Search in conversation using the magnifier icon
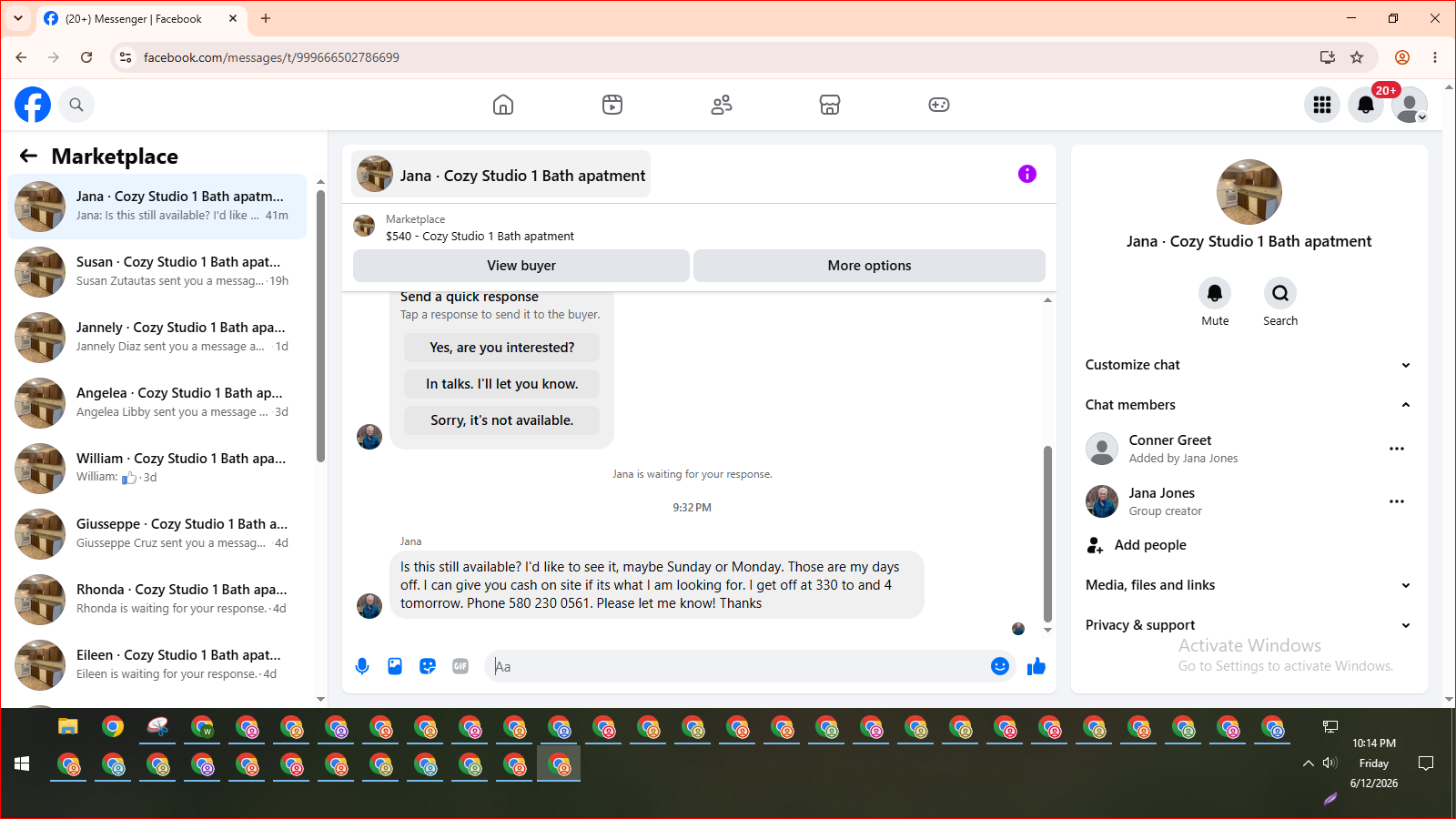 click(1280, 293)
